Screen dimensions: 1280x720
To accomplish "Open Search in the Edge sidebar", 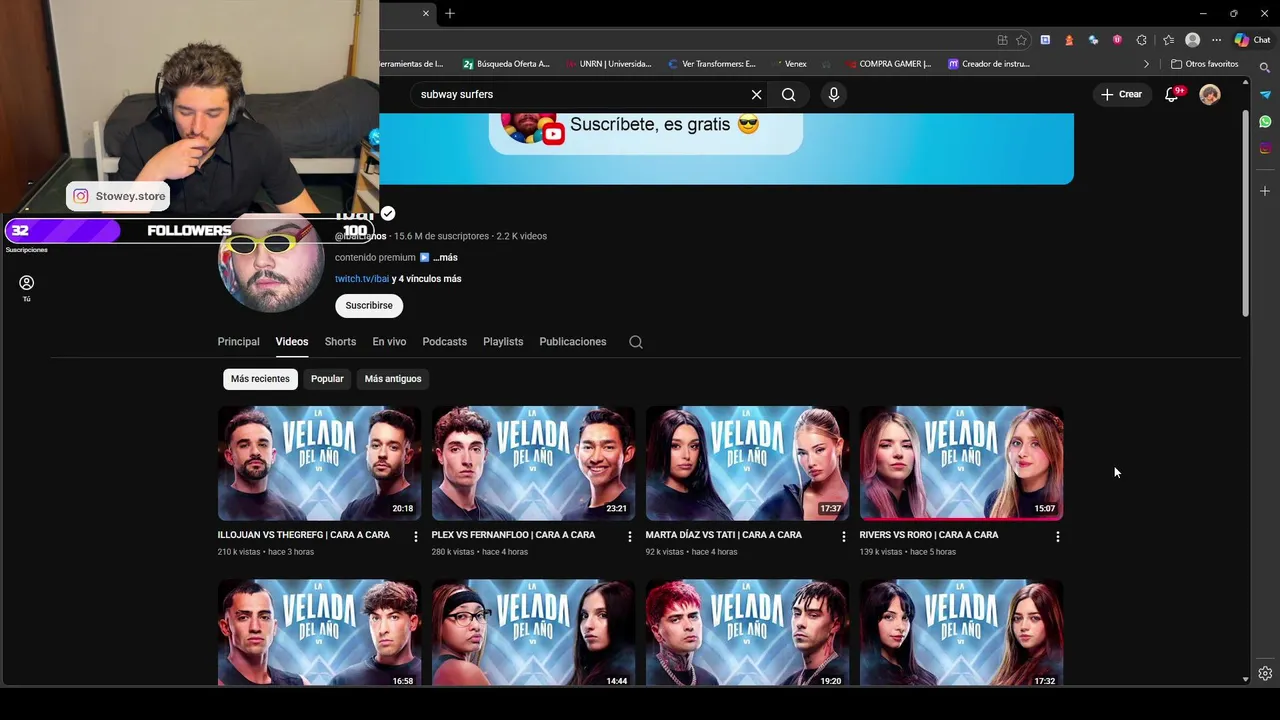I will pyautogui.click(x=1265, y=68).
